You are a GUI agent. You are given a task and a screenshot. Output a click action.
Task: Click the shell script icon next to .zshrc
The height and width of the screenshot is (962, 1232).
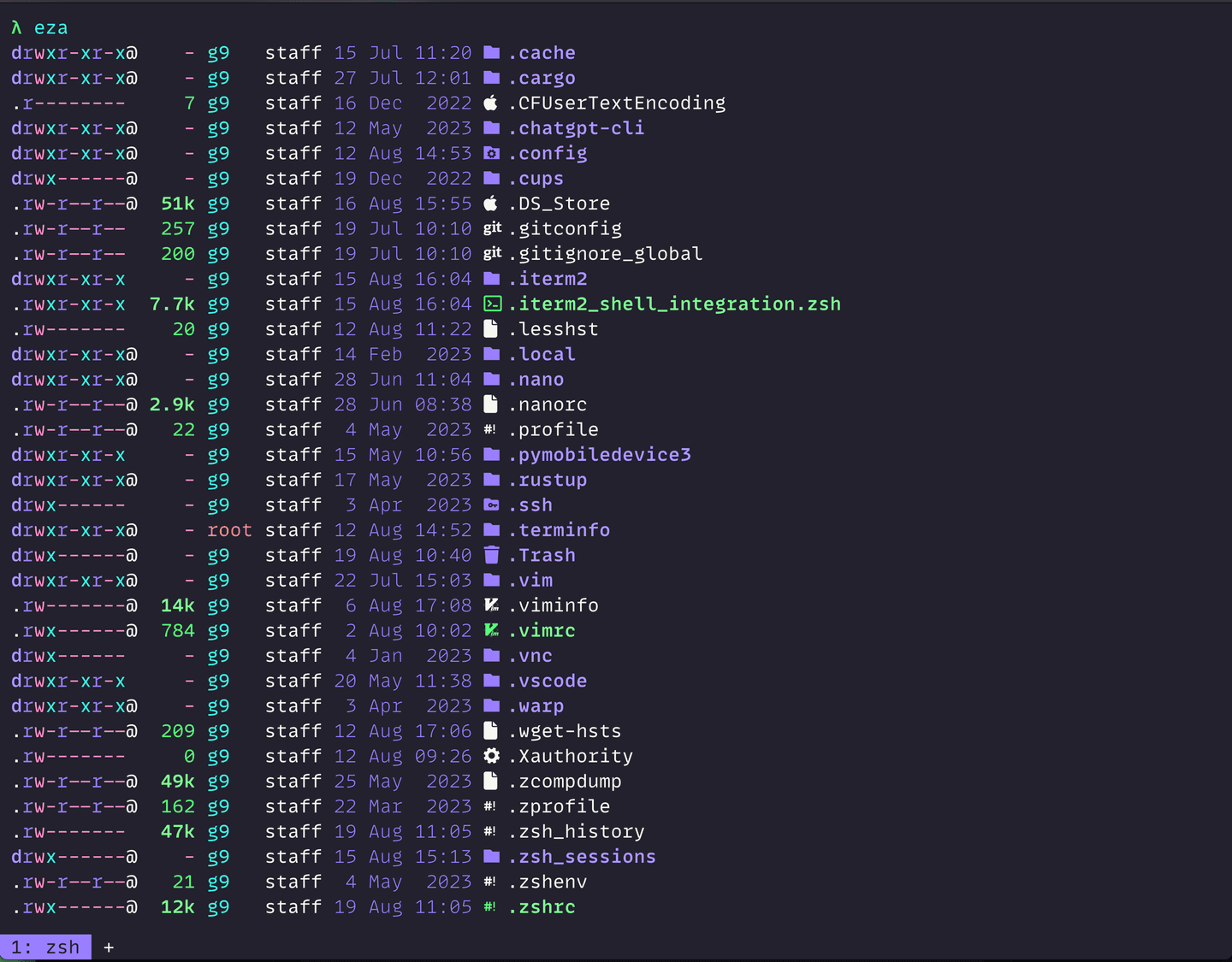tap(490, 906)
